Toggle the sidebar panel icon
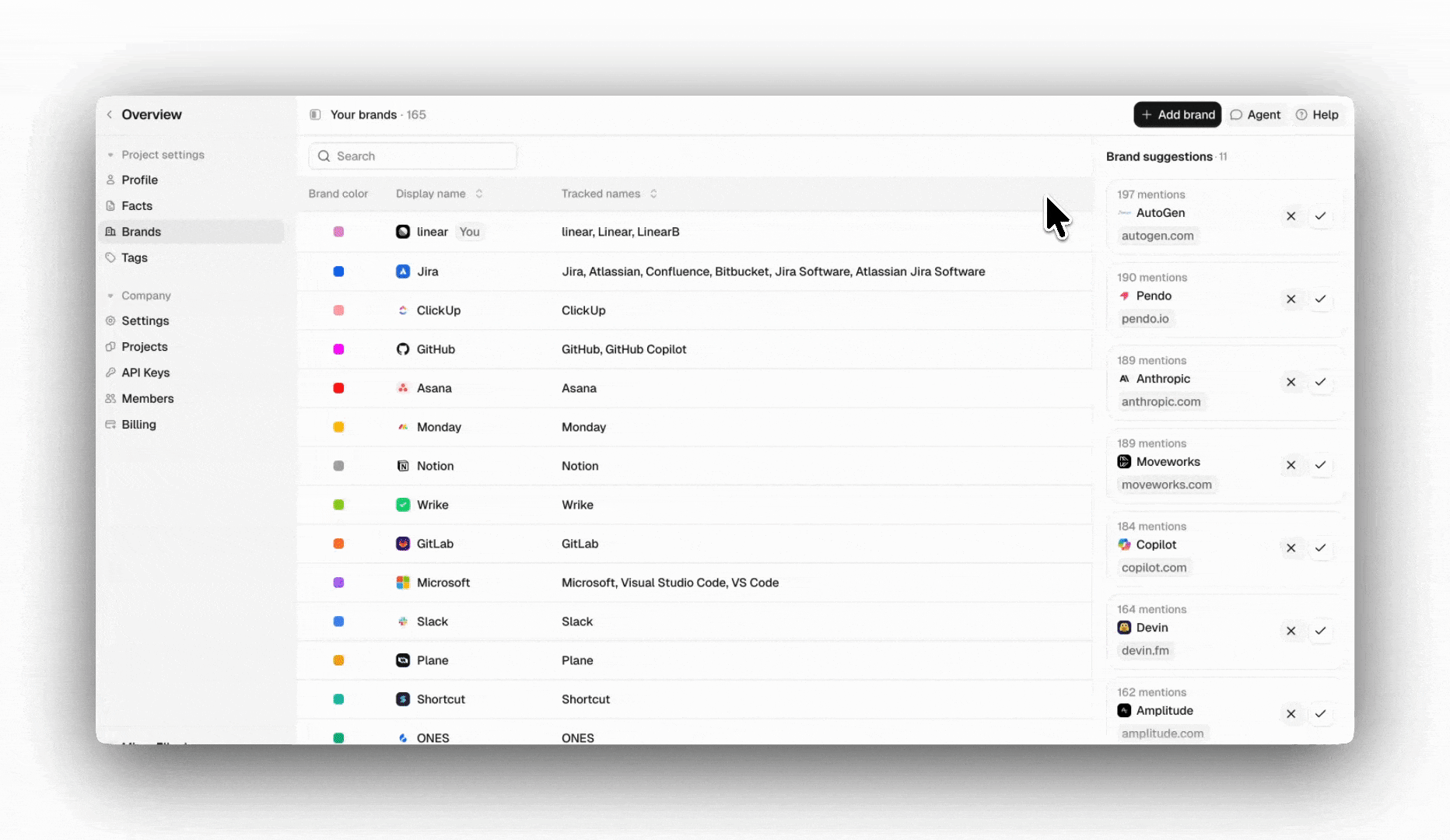Viewport: 1450px width, 840px height. 315,114
